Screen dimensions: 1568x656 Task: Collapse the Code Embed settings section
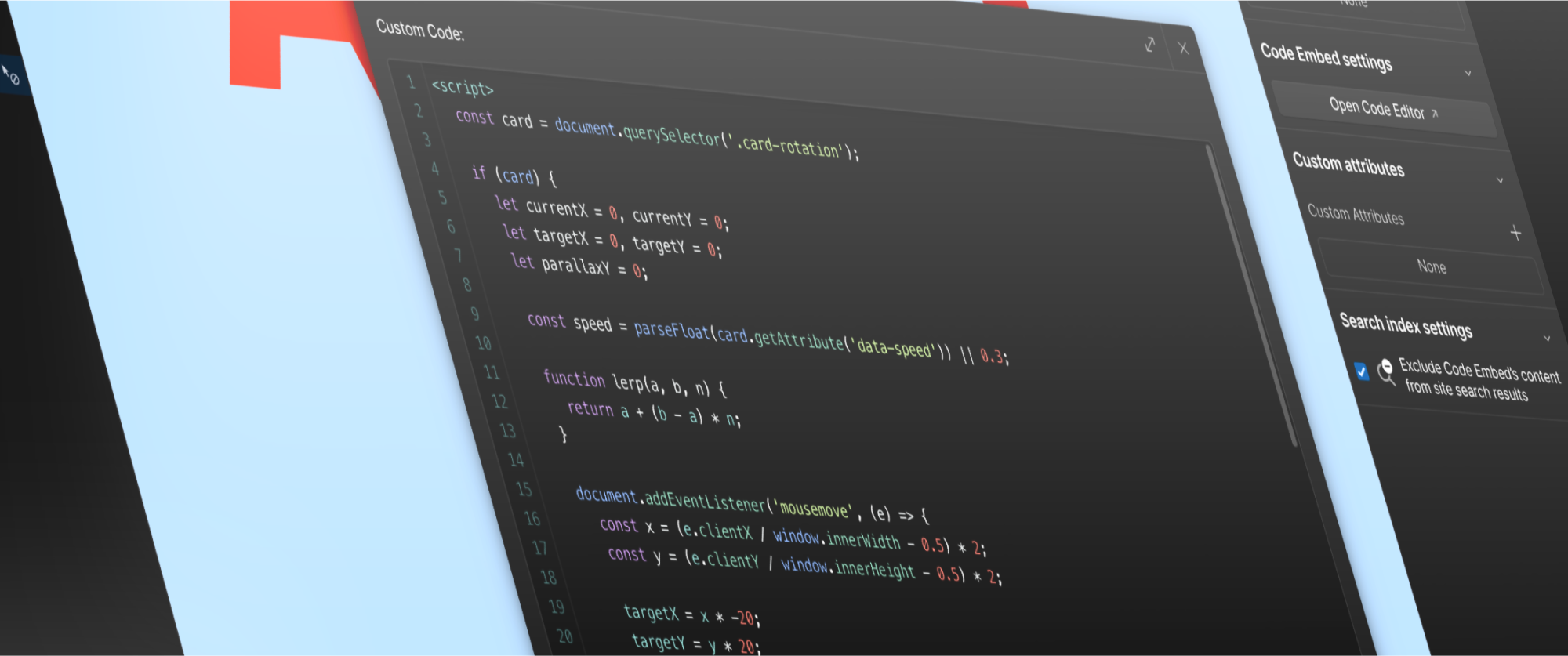click(x=1468, y=73)
